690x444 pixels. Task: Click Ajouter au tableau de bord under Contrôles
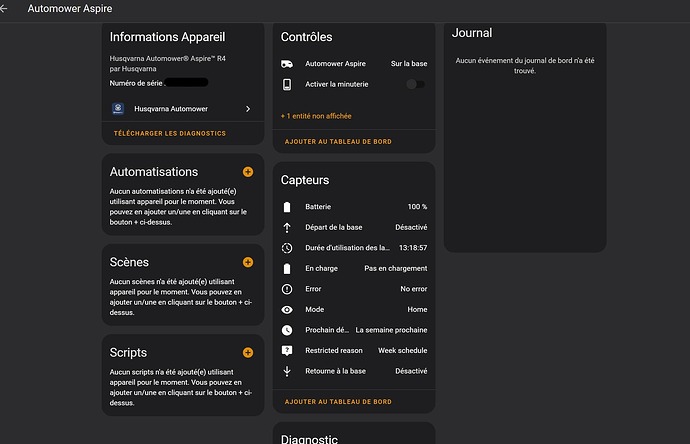pyautogui.click(x=338, y=142)
